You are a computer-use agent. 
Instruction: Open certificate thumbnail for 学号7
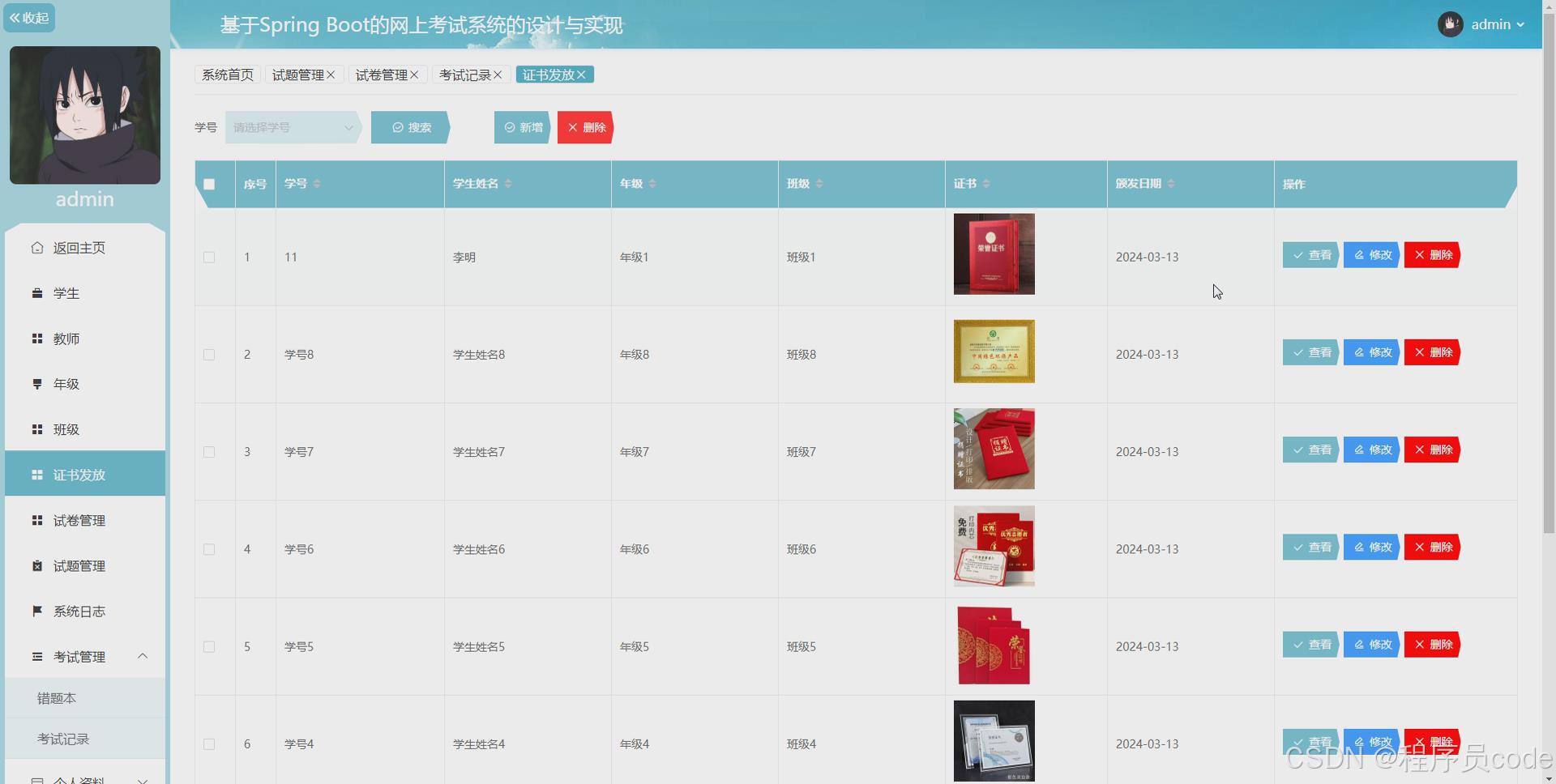pyautogui.click(x=994, y=449)
